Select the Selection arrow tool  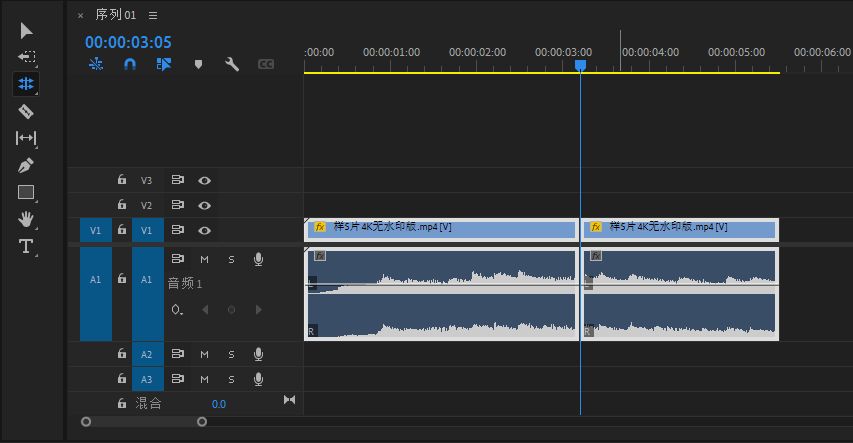tap(26, 31)
